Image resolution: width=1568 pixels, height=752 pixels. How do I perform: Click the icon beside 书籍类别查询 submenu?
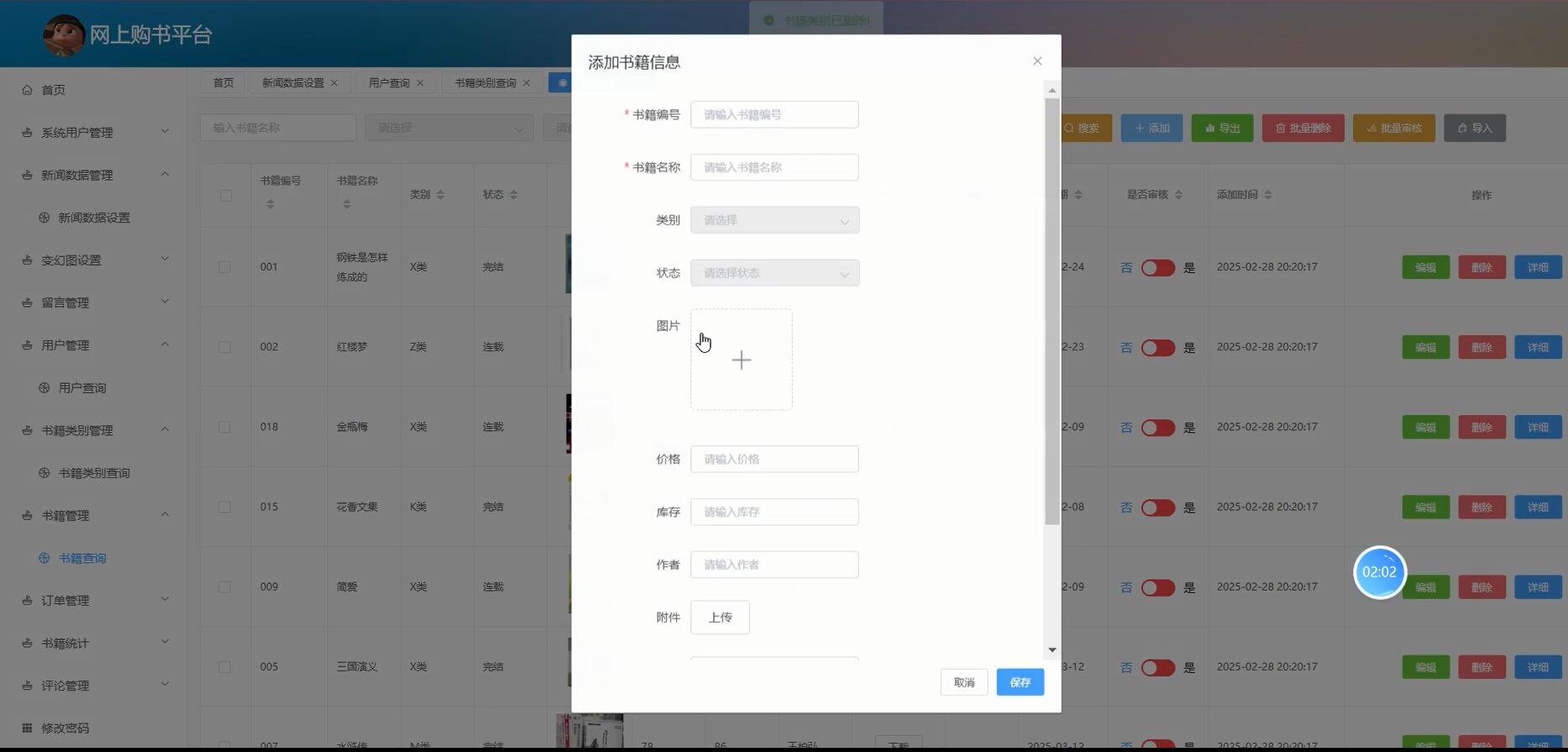click(45, 473)
